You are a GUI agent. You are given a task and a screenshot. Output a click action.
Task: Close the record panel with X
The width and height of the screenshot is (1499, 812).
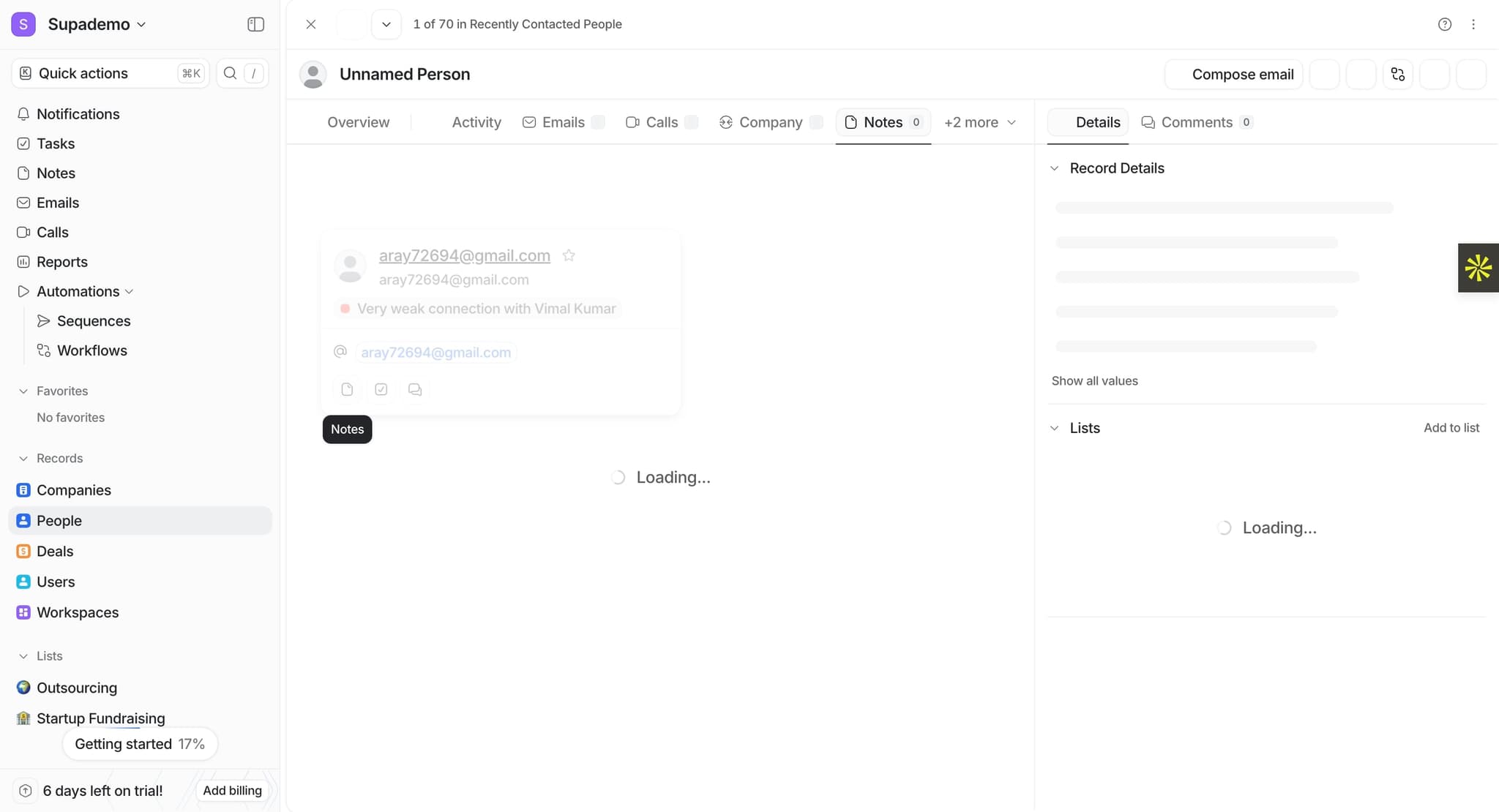tap(311, 24)
